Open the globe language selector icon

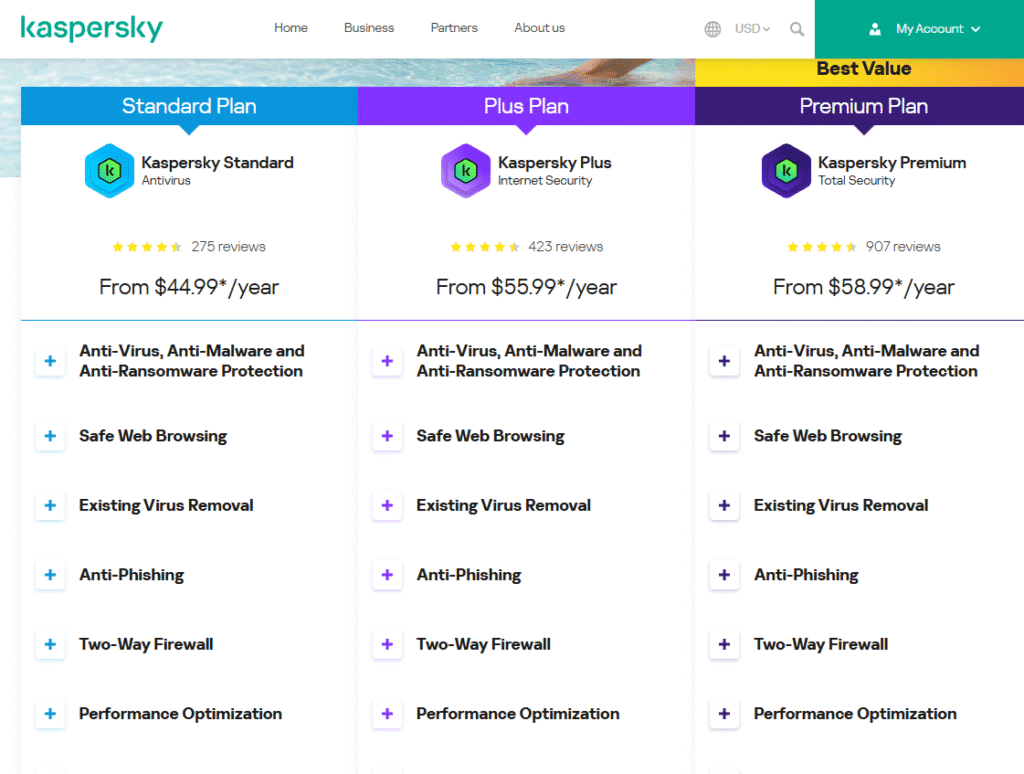[x=712, y=29]
